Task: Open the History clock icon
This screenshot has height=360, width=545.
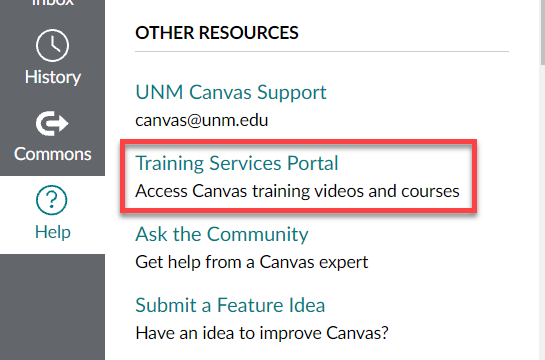Action: [x=52, y=46]
